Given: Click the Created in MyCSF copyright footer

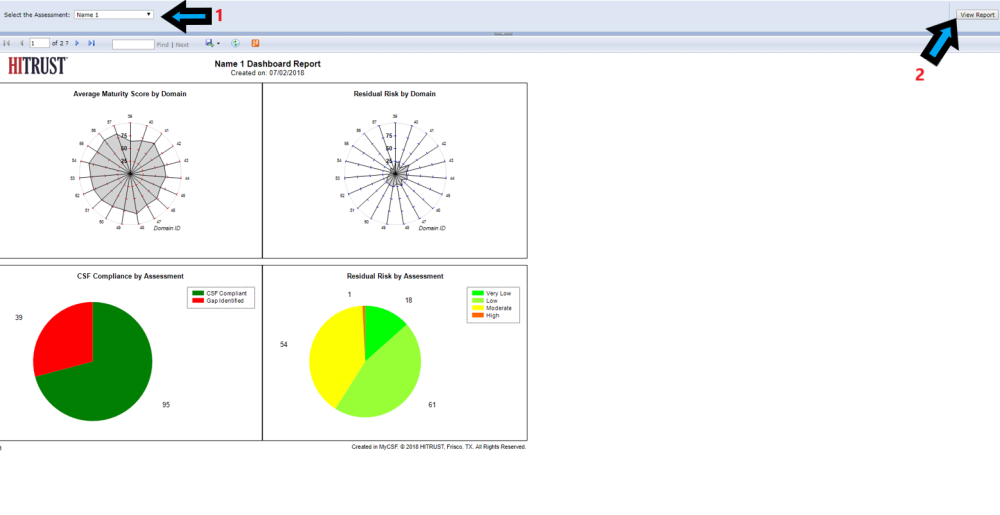Looking at the screenshot, I should 439,447.
